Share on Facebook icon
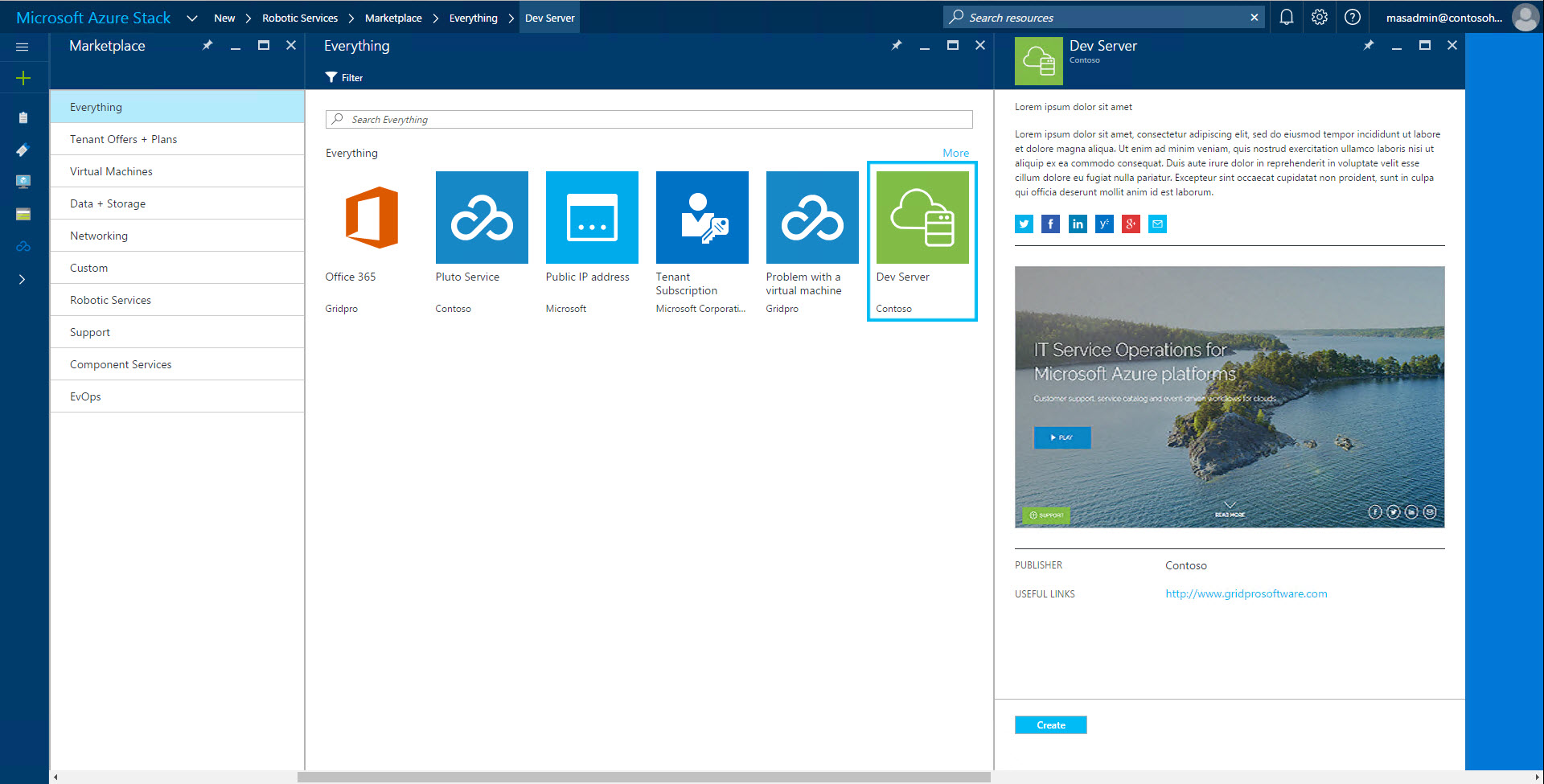The height and width of the screenshot is (784, 1544). click(1050, 224)
